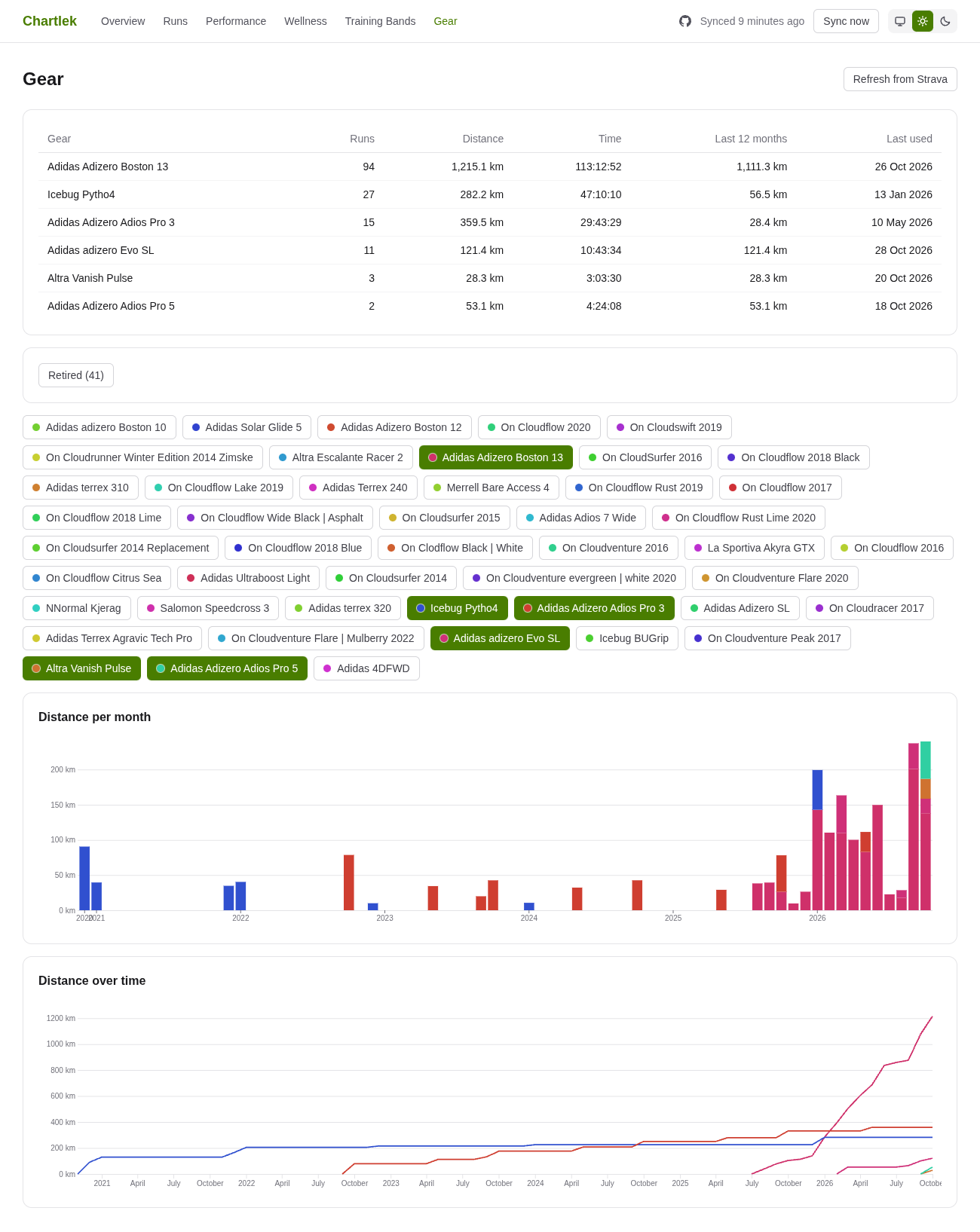Click the Adidas Solar Glide 5 color dot
Screen dimensions: 980x1232
196,427
